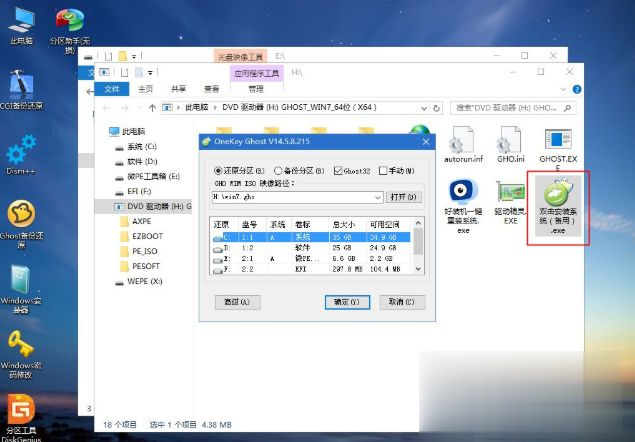Launch the DiskGenius 分区工具 icon

21,417
